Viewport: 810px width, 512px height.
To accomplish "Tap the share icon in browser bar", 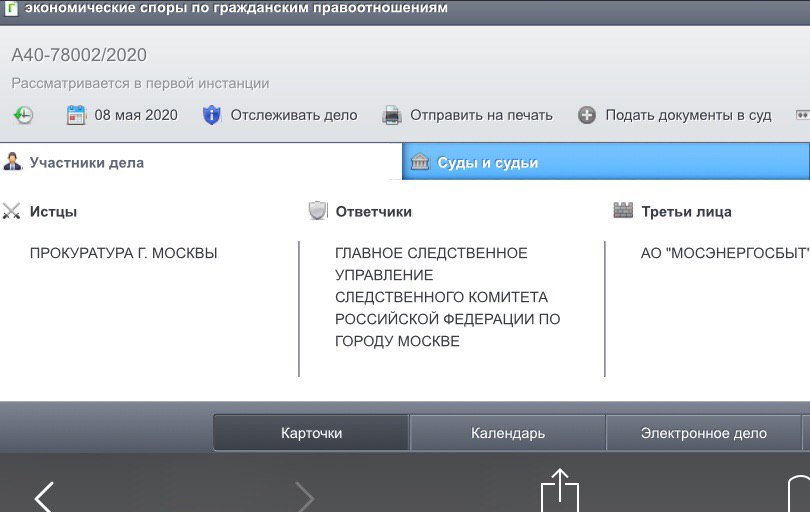I will point(559,490).
